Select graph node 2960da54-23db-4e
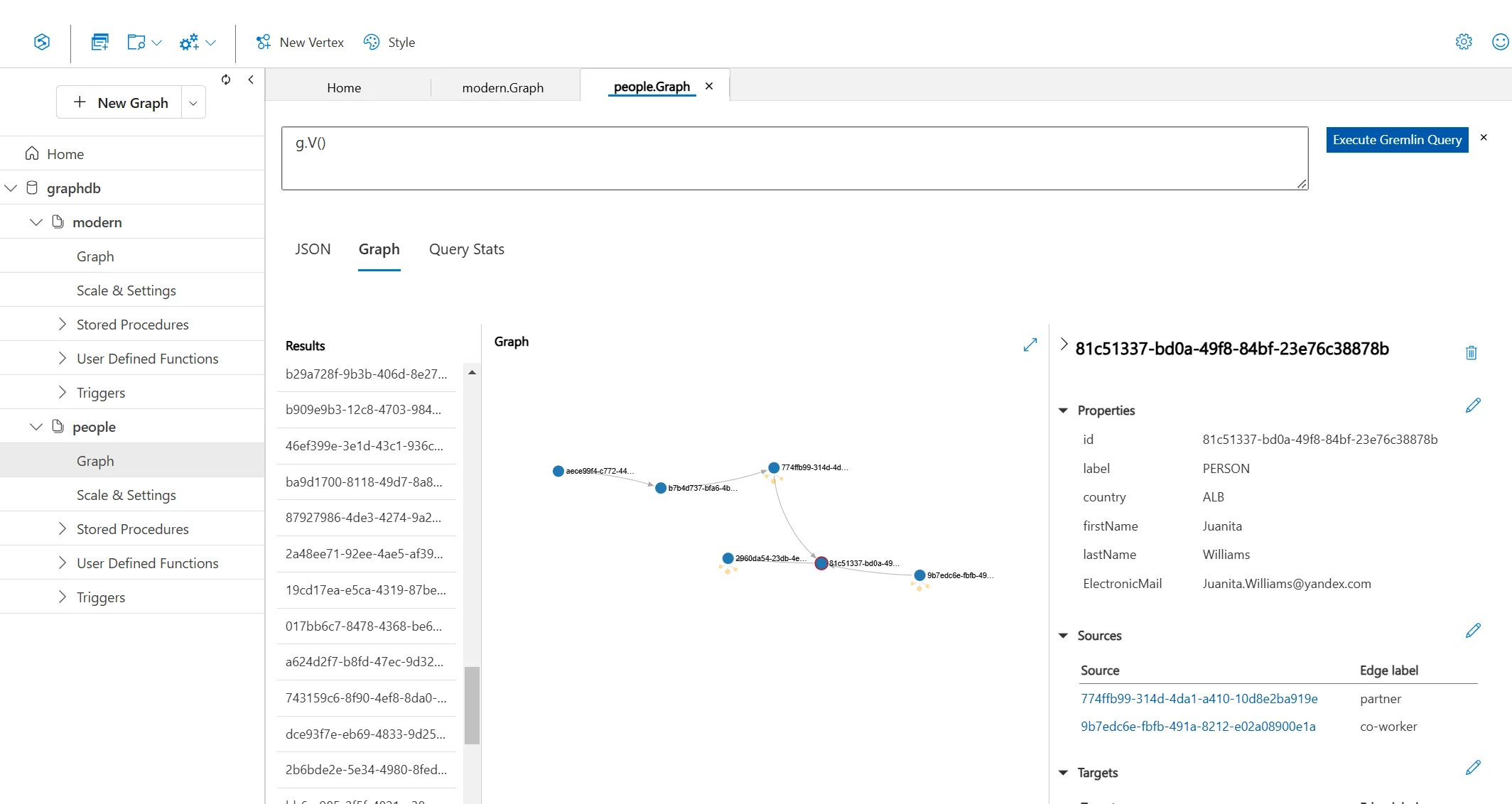 click(728, 558)
